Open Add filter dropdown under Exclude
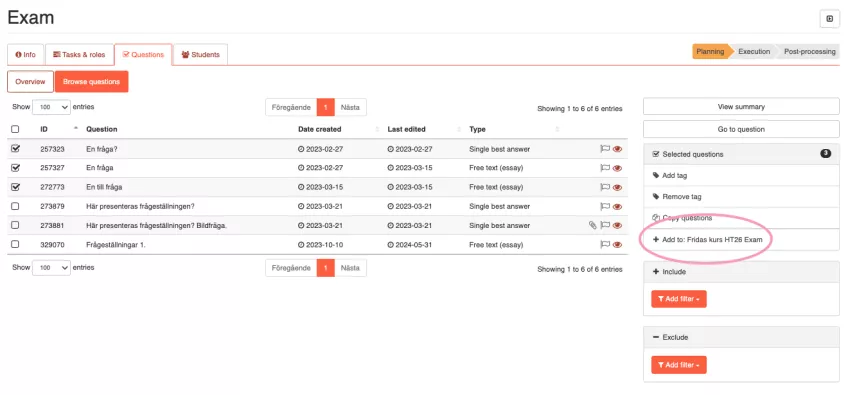 click(679, 365)
